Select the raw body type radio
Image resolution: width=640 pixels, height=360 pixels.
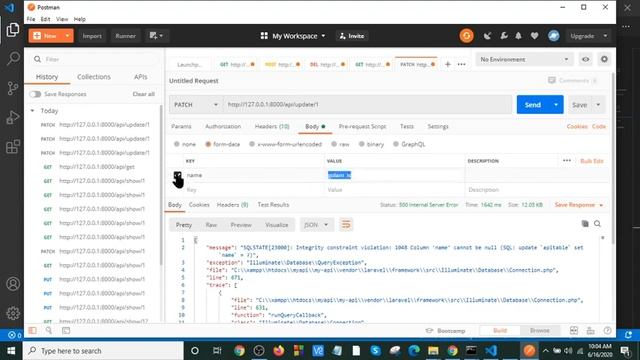(x=334, y=144)
